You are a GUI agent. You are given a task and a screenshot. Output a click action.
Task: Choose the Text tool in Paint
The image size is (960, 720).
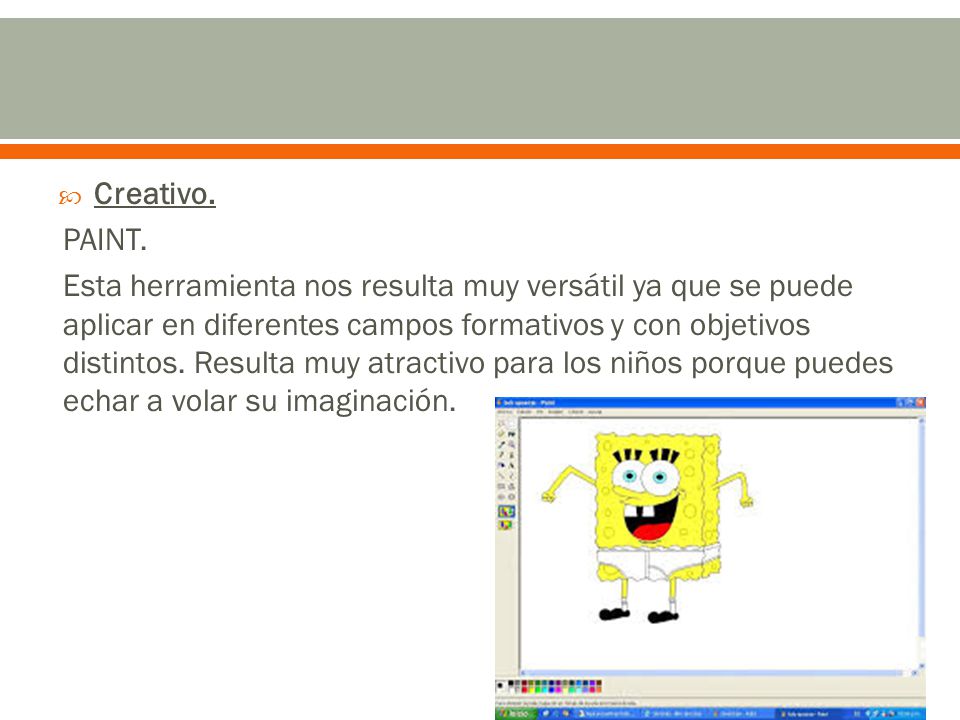pyautogui.click(x=511, y=465)
